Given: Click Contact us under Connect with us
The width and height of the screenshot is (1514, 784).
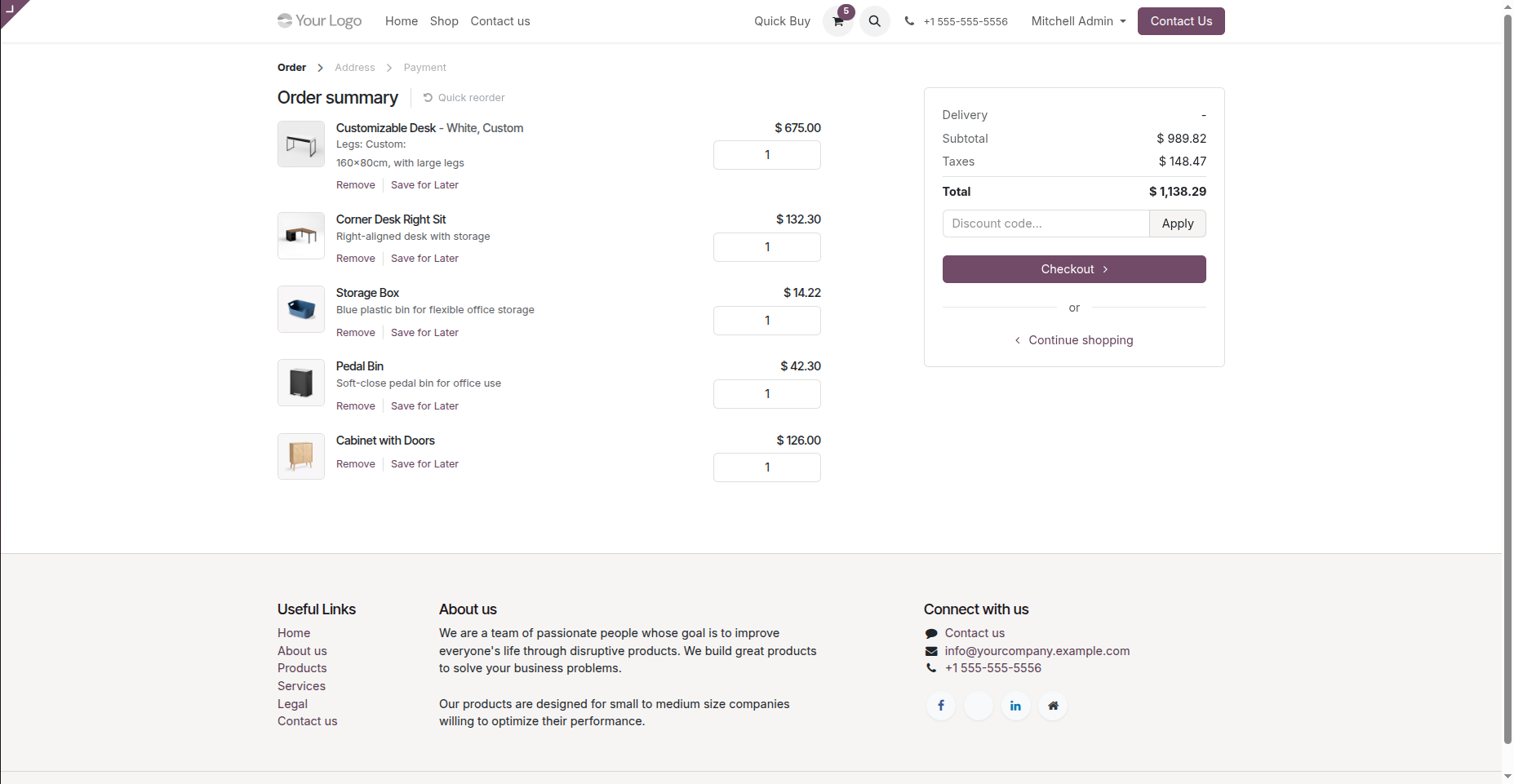Looking at the screenshot, I should coord(975,633).
